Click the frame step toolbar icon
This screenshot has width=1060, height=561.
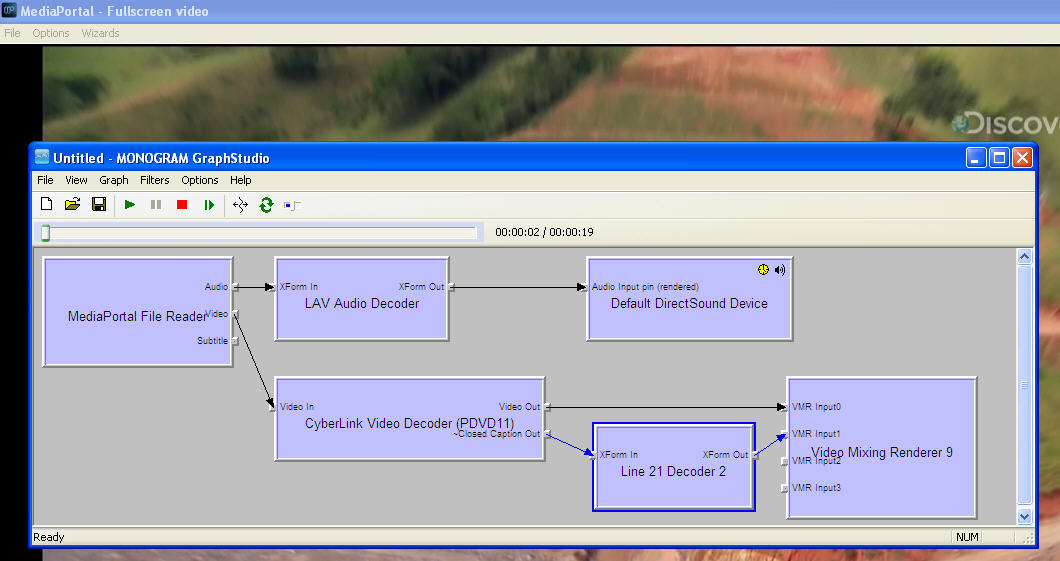(209, 204)
